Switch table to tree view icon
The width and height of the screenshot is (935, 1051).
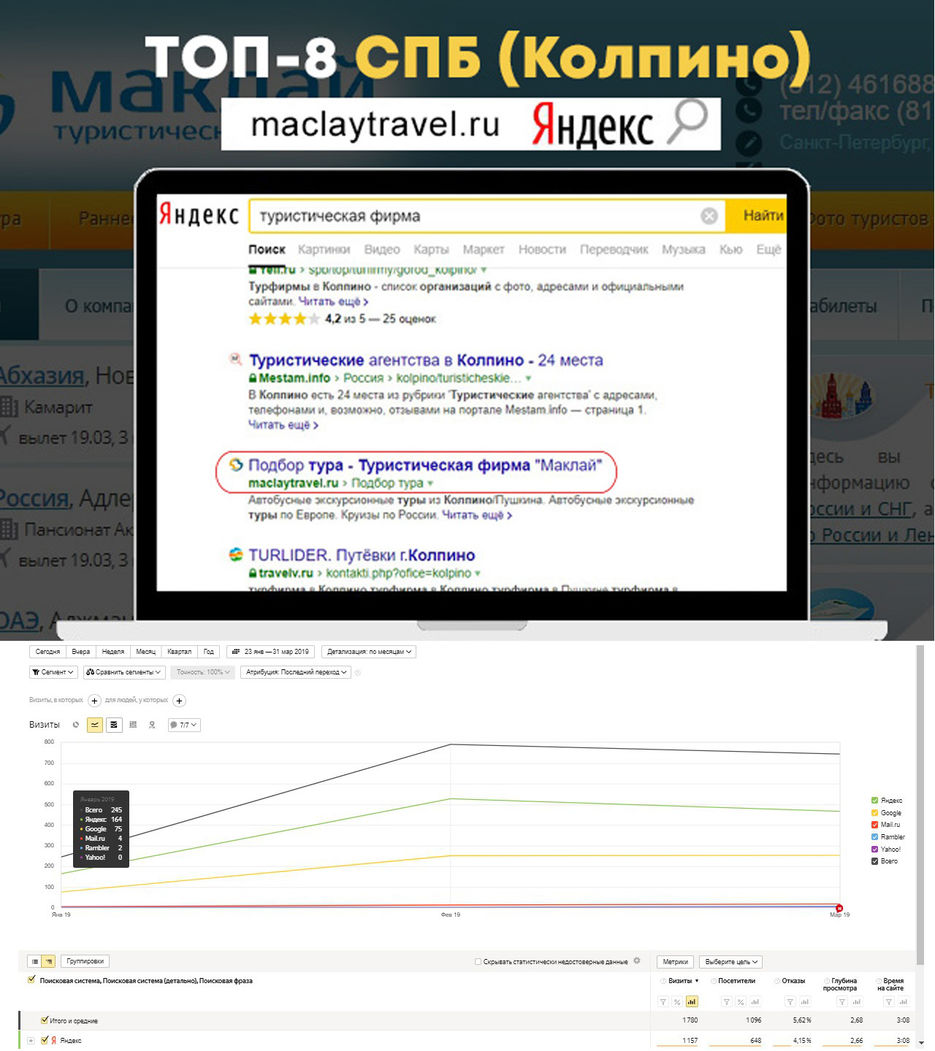[48, 961]
